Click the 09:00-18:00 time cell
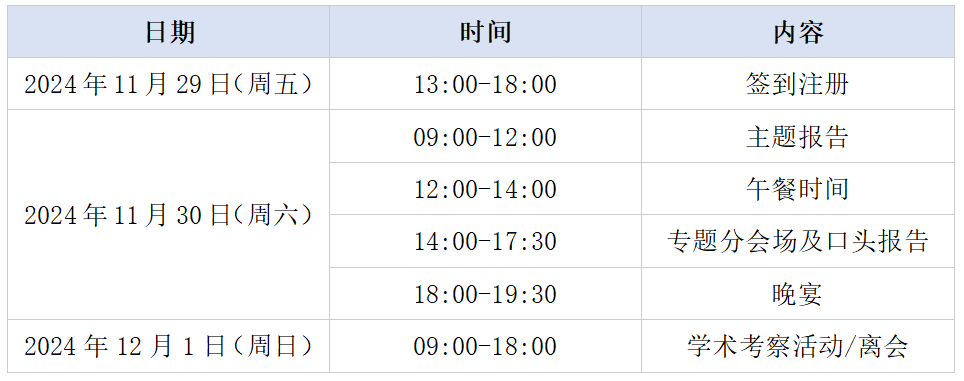Image resolution: width=964 pixels, height=381 pixels. (486, 346)
